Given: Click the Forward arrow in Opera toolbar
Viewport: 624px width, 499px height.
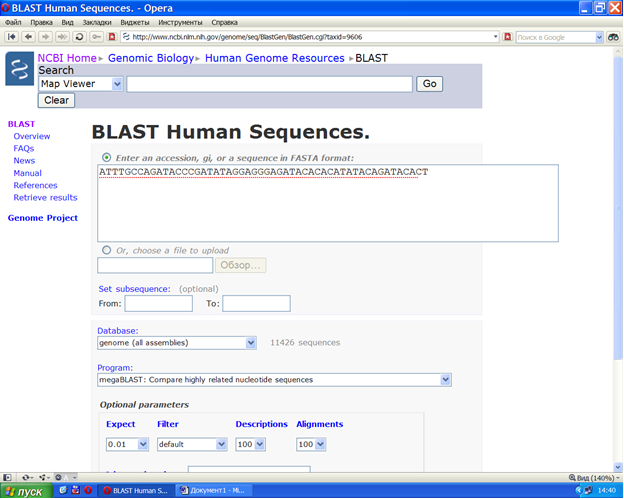Looking at the screenshot, I should coord(45,37).
